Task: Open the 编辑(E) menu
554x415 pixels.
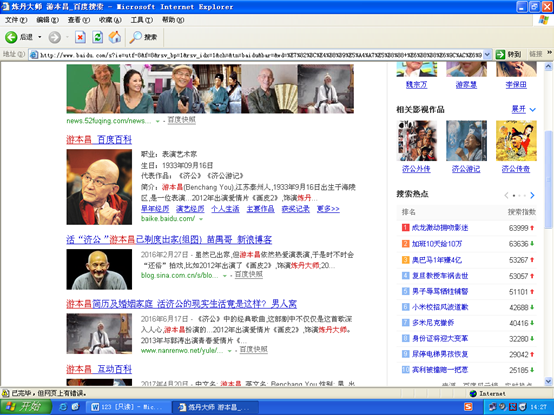Action: coord(47,20)
